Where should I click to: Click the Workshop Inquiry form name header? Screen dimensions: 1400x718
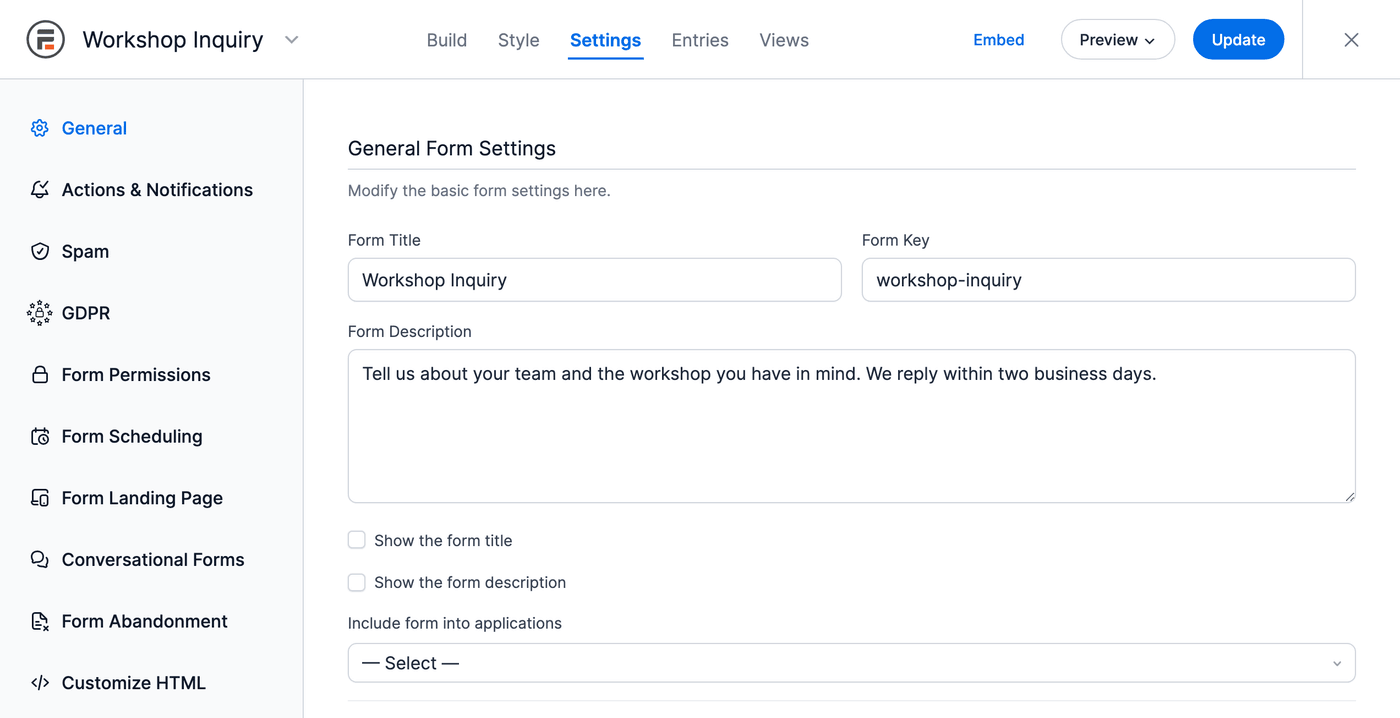click(x=173, y=40)
